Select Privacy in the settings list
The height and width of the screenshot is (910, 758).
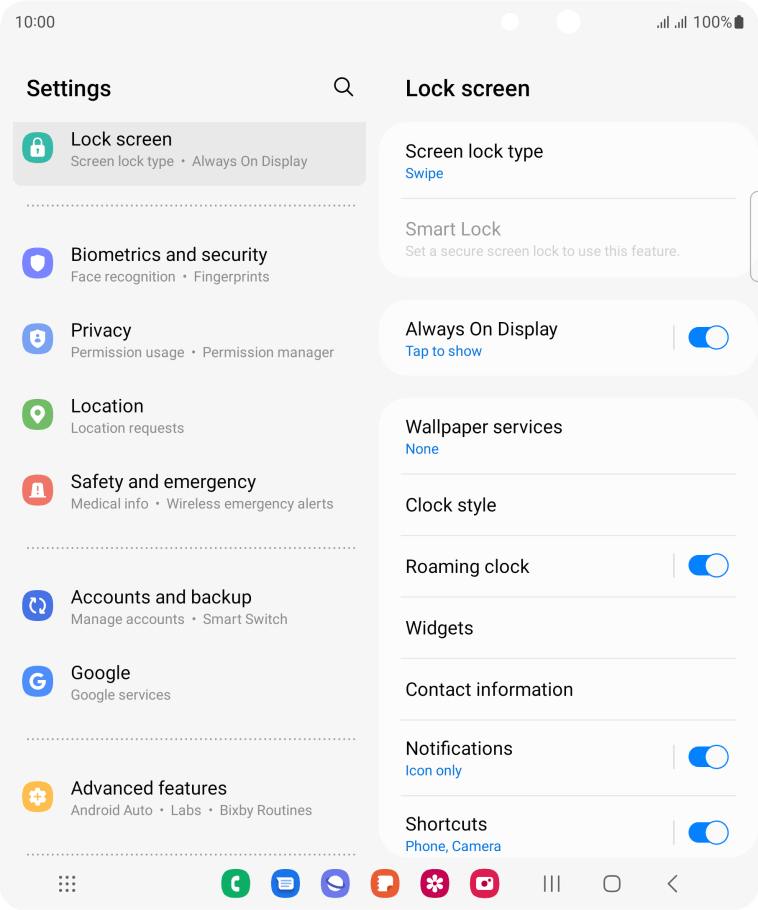click(189, 340)
